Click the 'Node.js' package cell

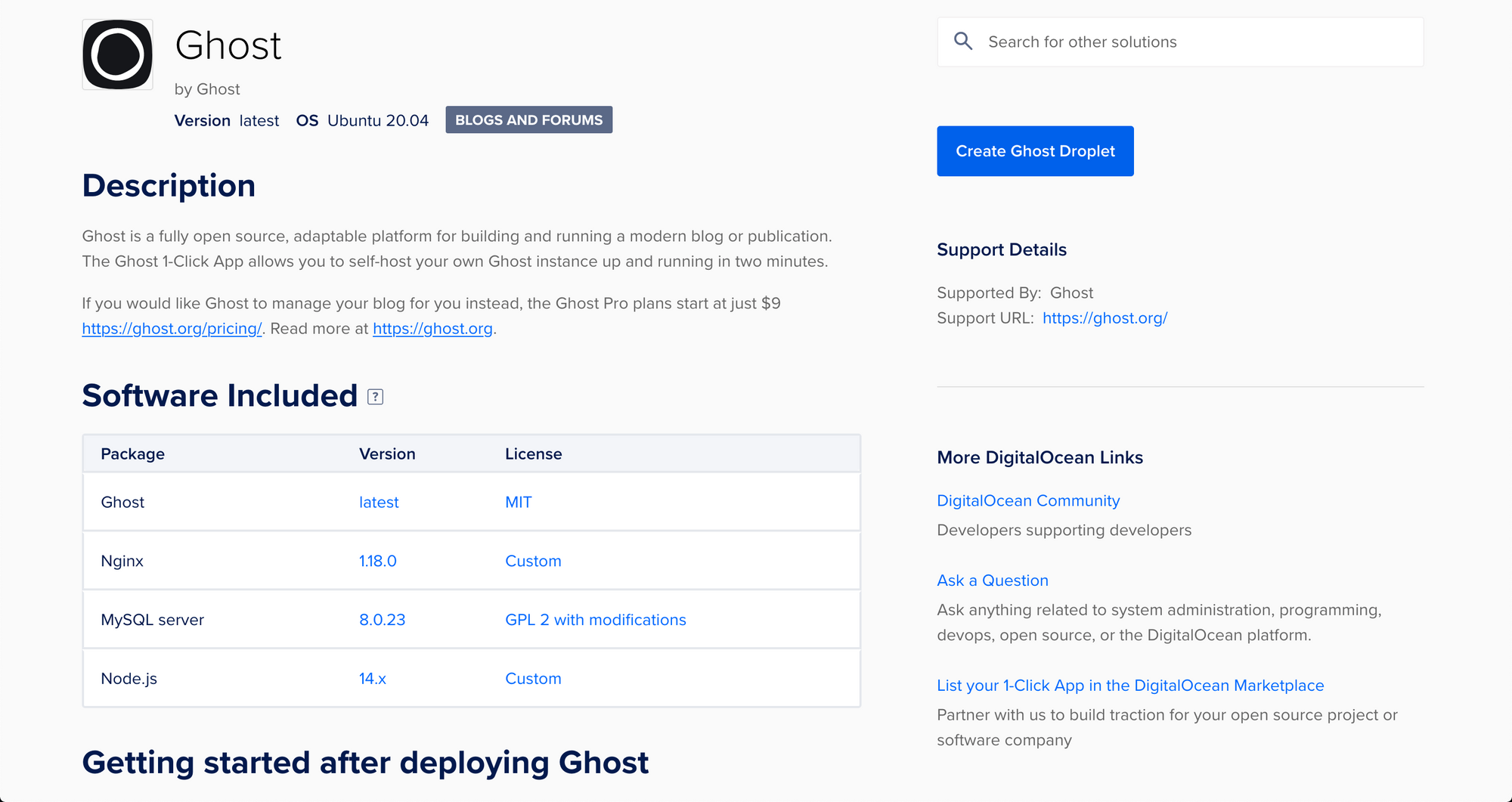tap(129, 679)
